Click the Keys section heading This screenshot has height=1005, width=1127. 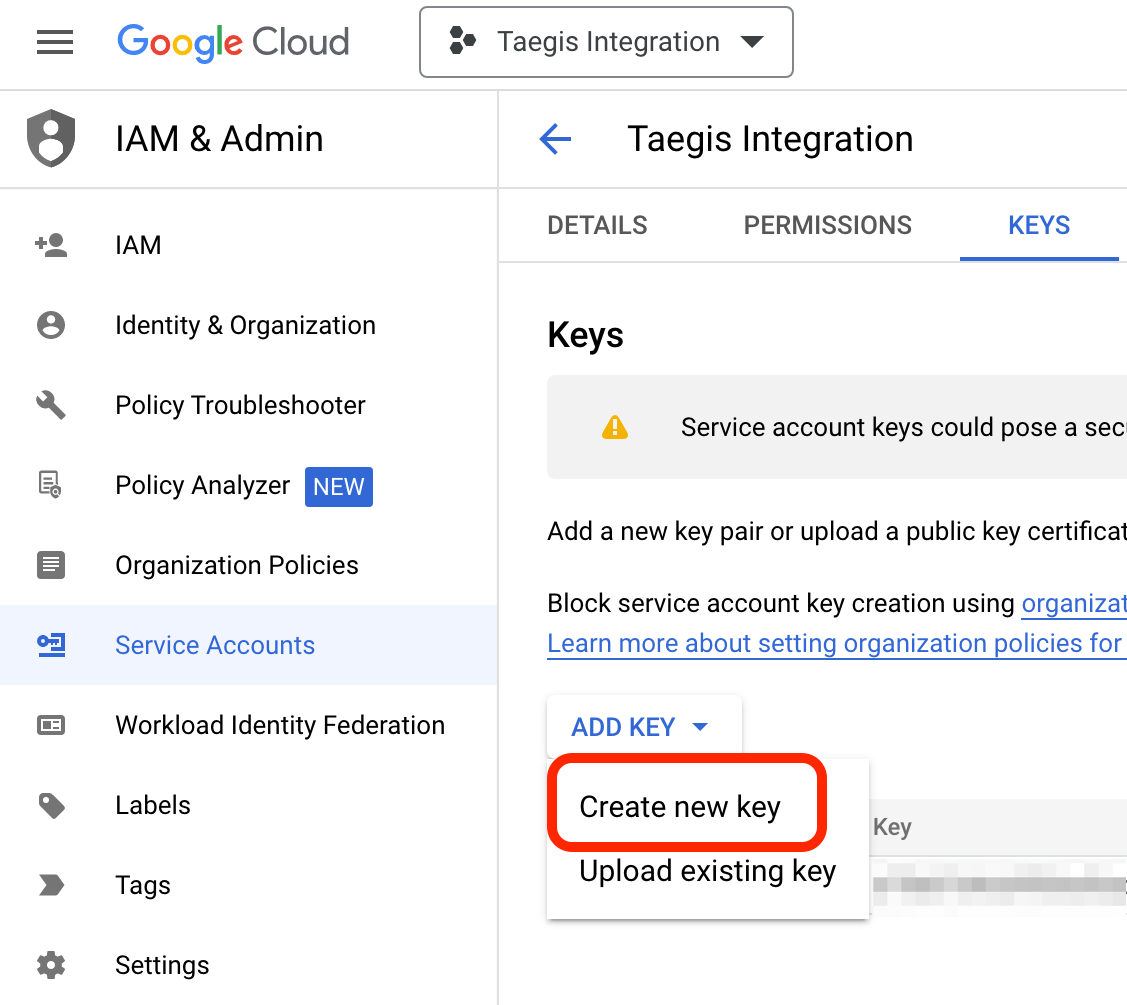(585, 335)
